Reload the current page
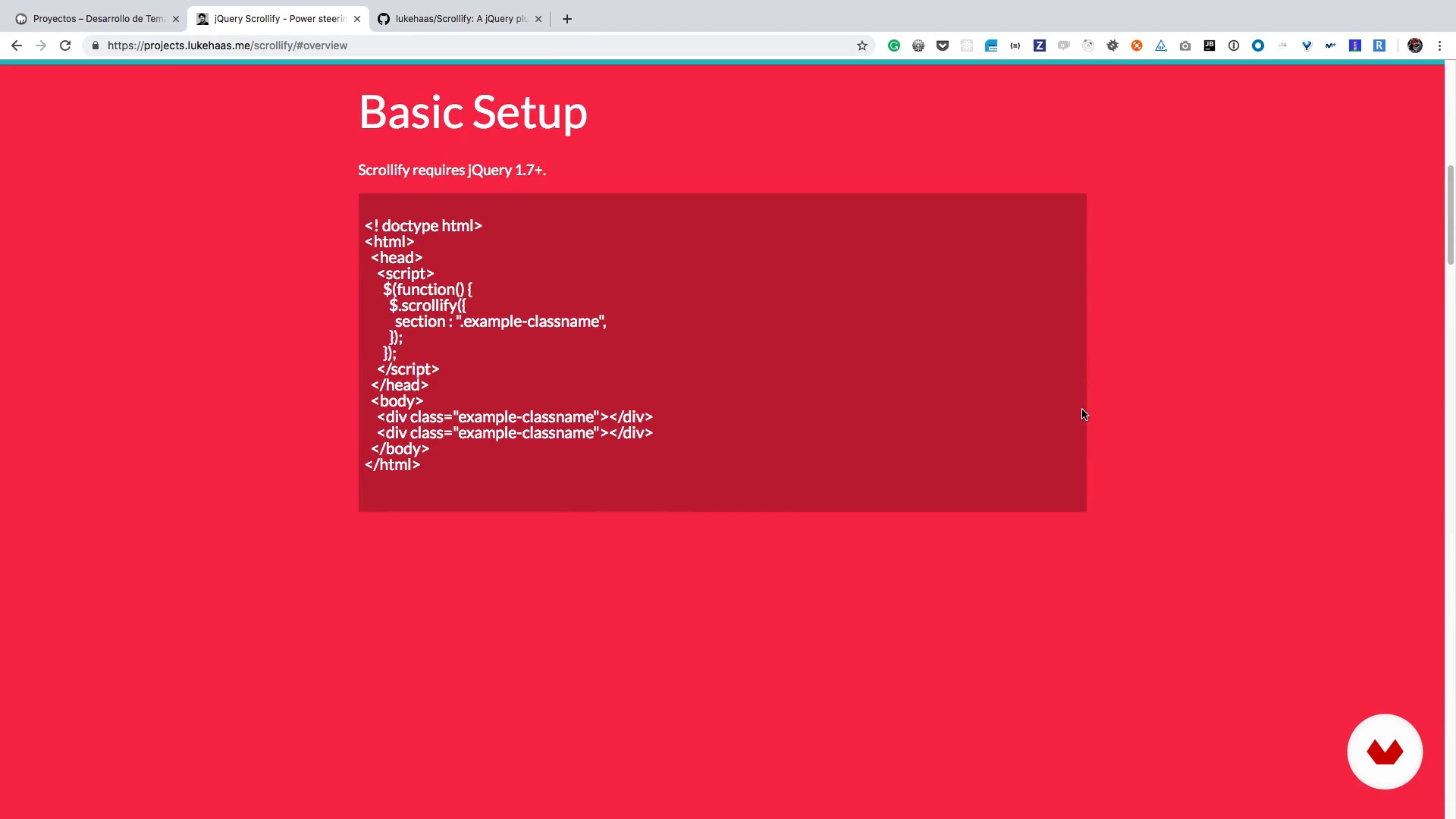This screenshot has height=819, width=1456. coord(65,45)
